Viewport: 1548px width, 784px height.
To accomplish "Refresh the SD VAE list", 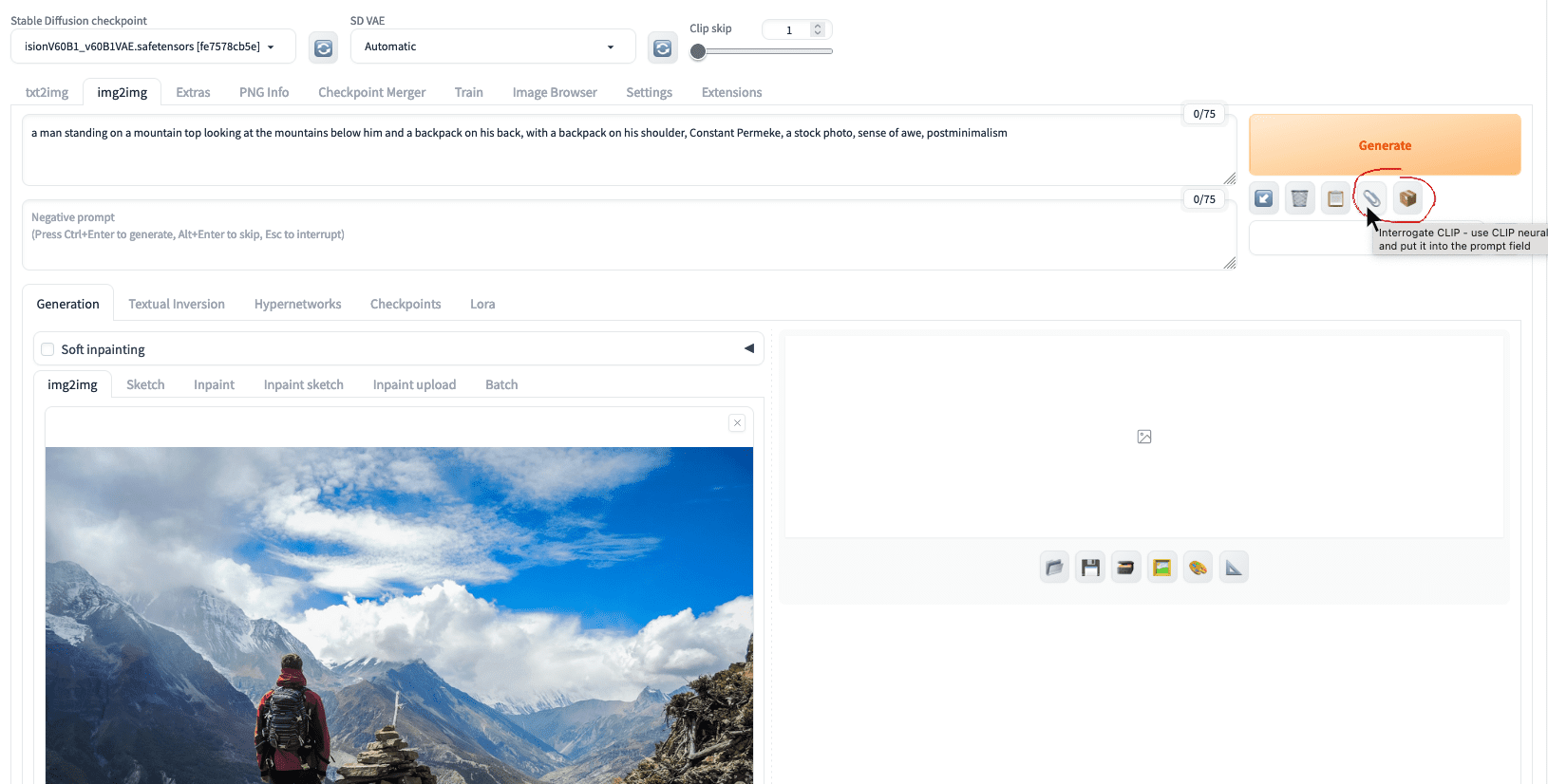I will point(663,47).
